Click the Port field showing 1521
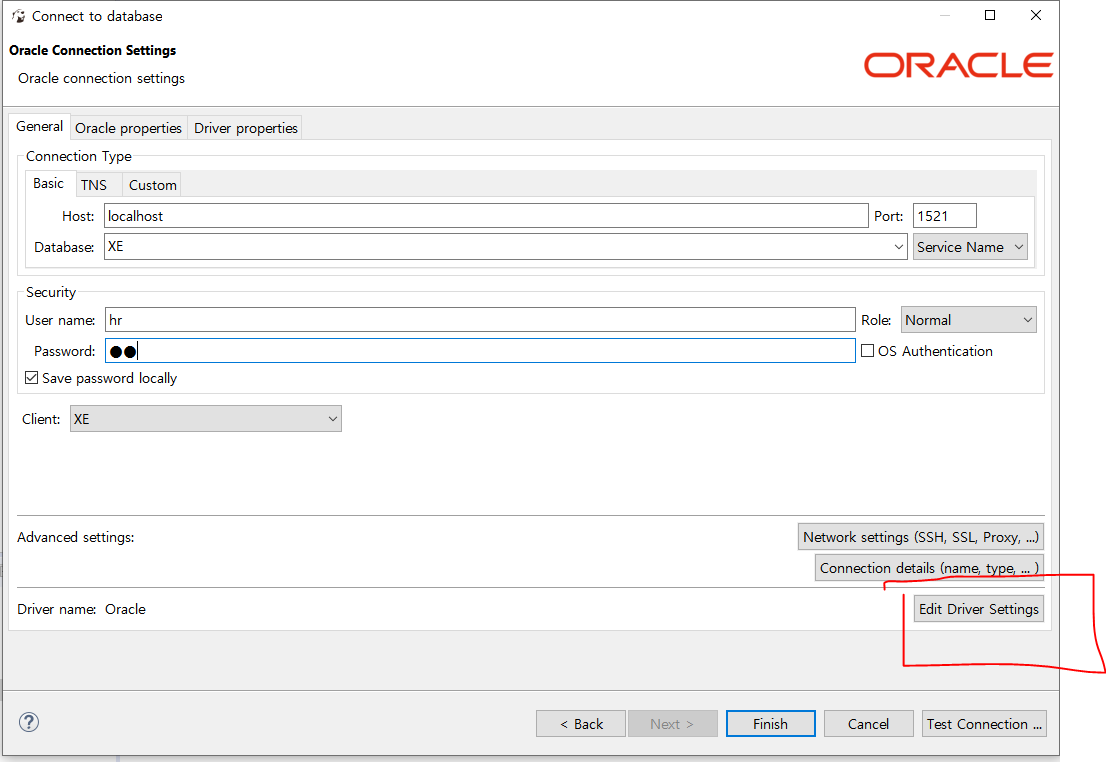The width and height of the screenshot is (1106, 762). (x=944, y=216)
